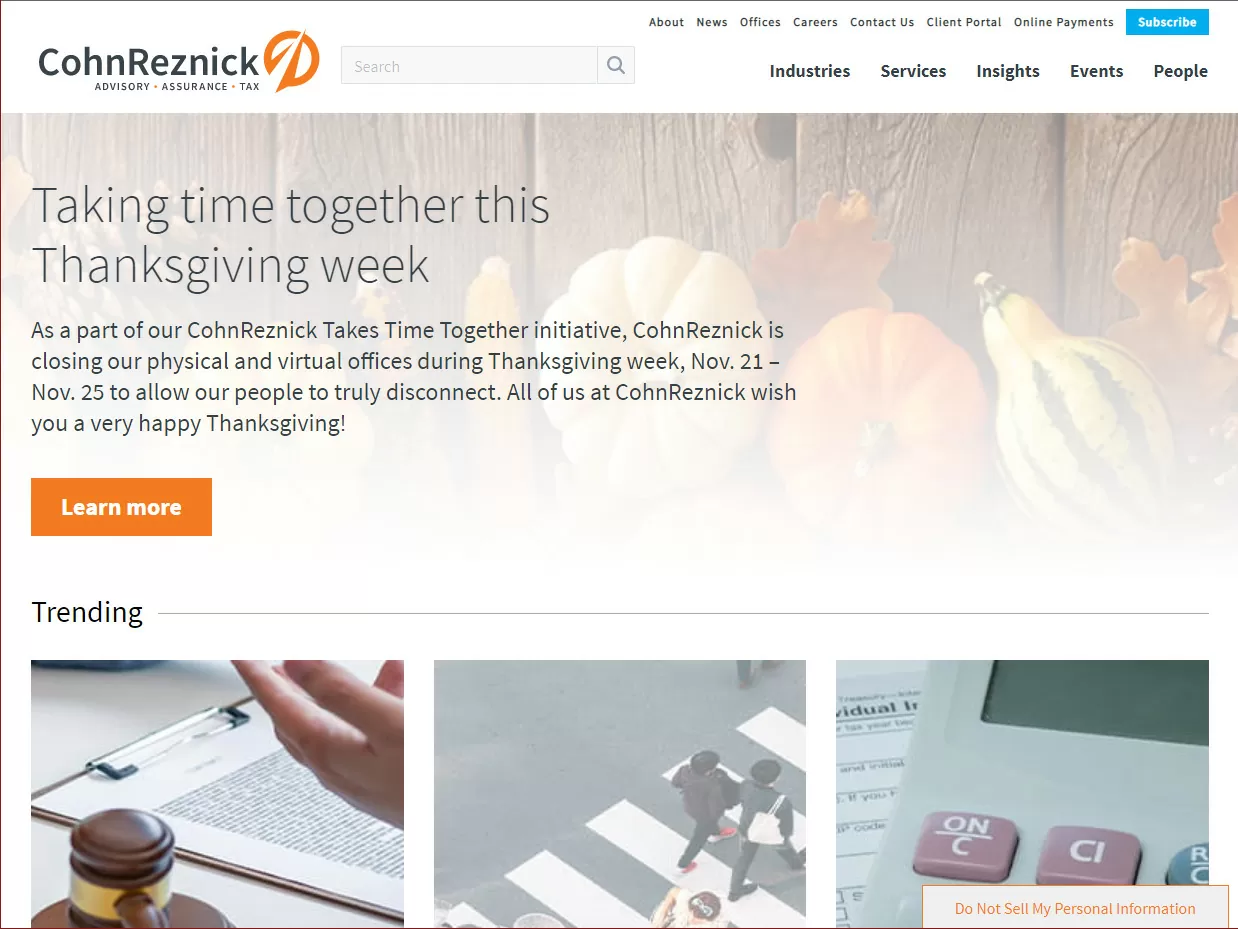Image resolution: width=1238 pixels, height=929 pixels.
Task: Open the Services menu
Action: coord(913,71)
